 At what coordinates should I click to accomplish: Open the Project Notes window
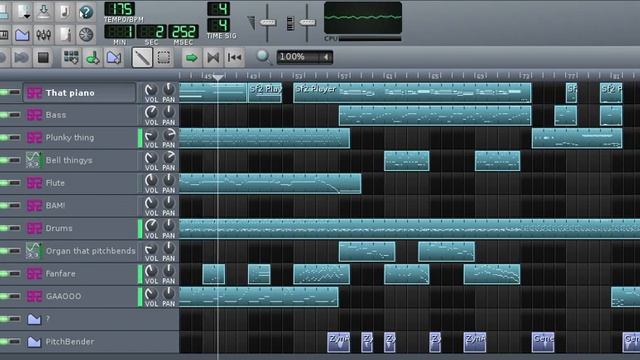pyautogui.click(x=64, y=35)
